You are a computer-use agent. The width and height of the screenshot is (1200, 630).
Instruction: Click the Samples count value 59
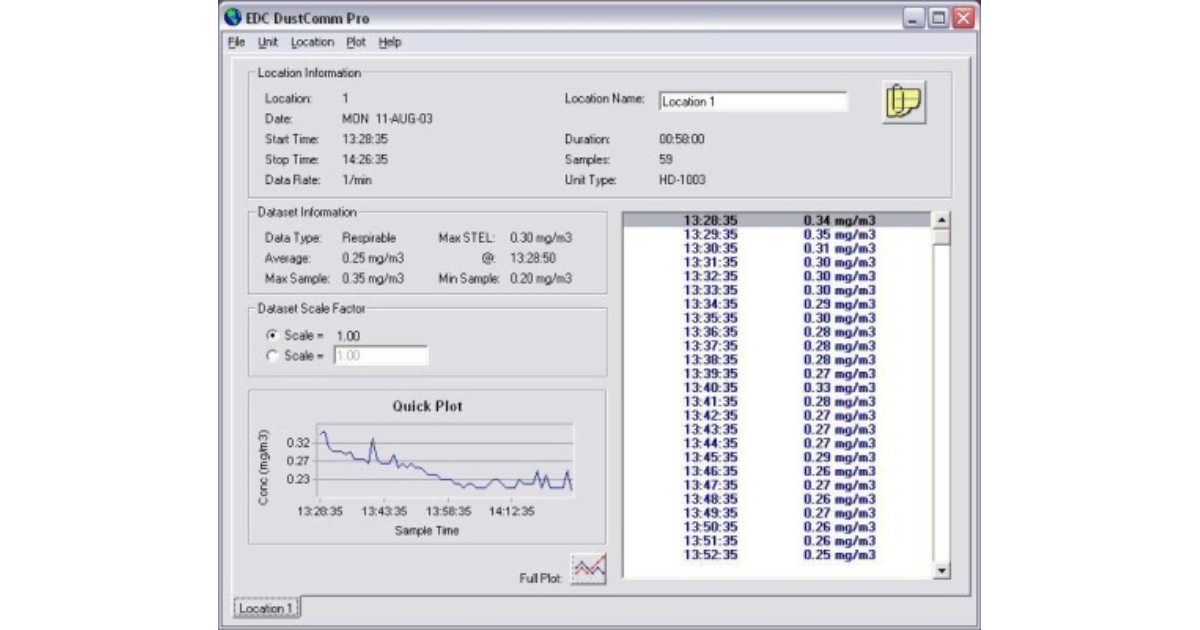pyautogui.click(x=666, y=160)
